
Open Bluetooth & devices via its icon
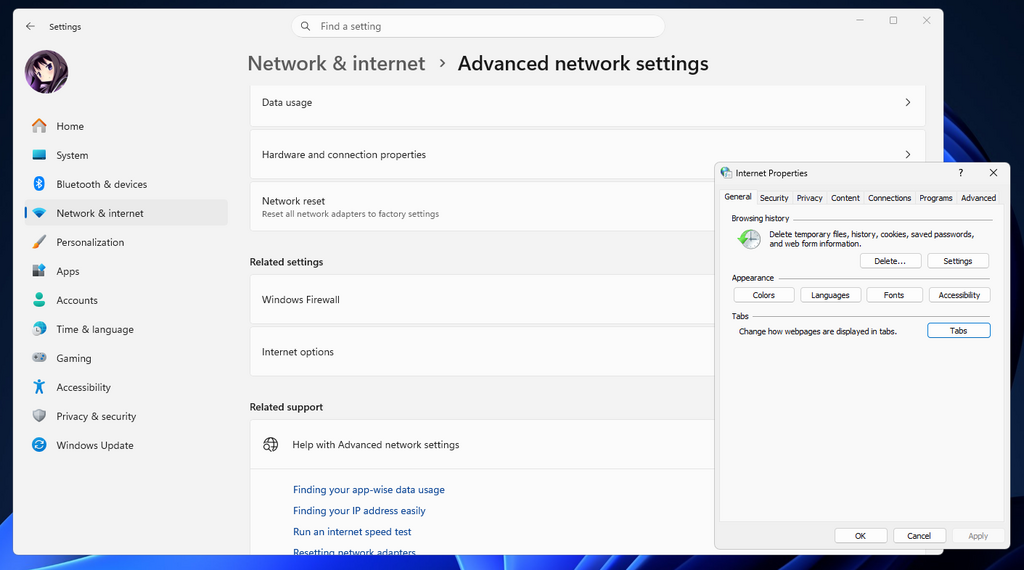[39, 184]
